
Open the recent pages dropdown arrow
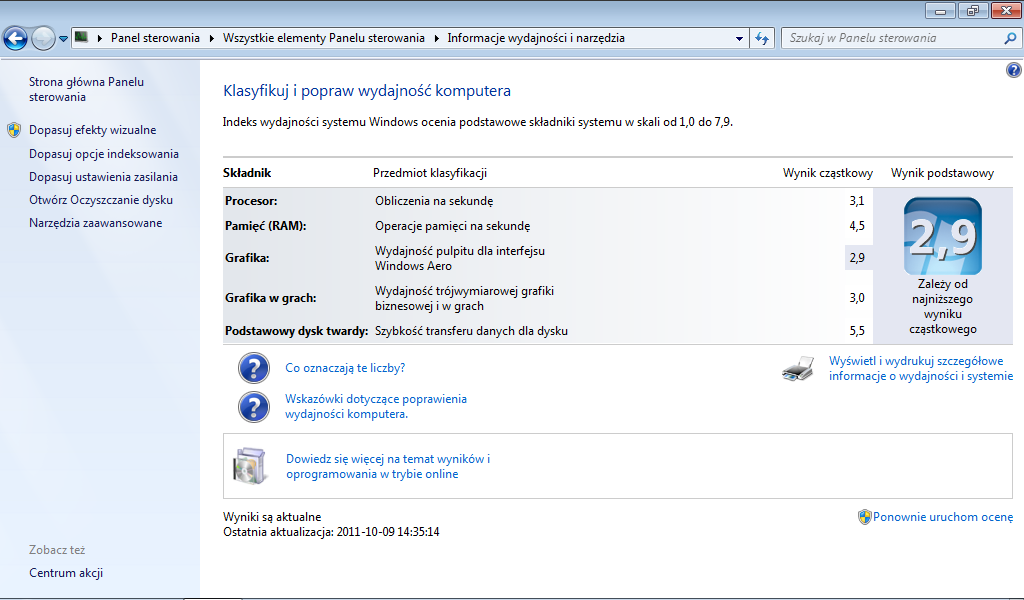[63, 39]
